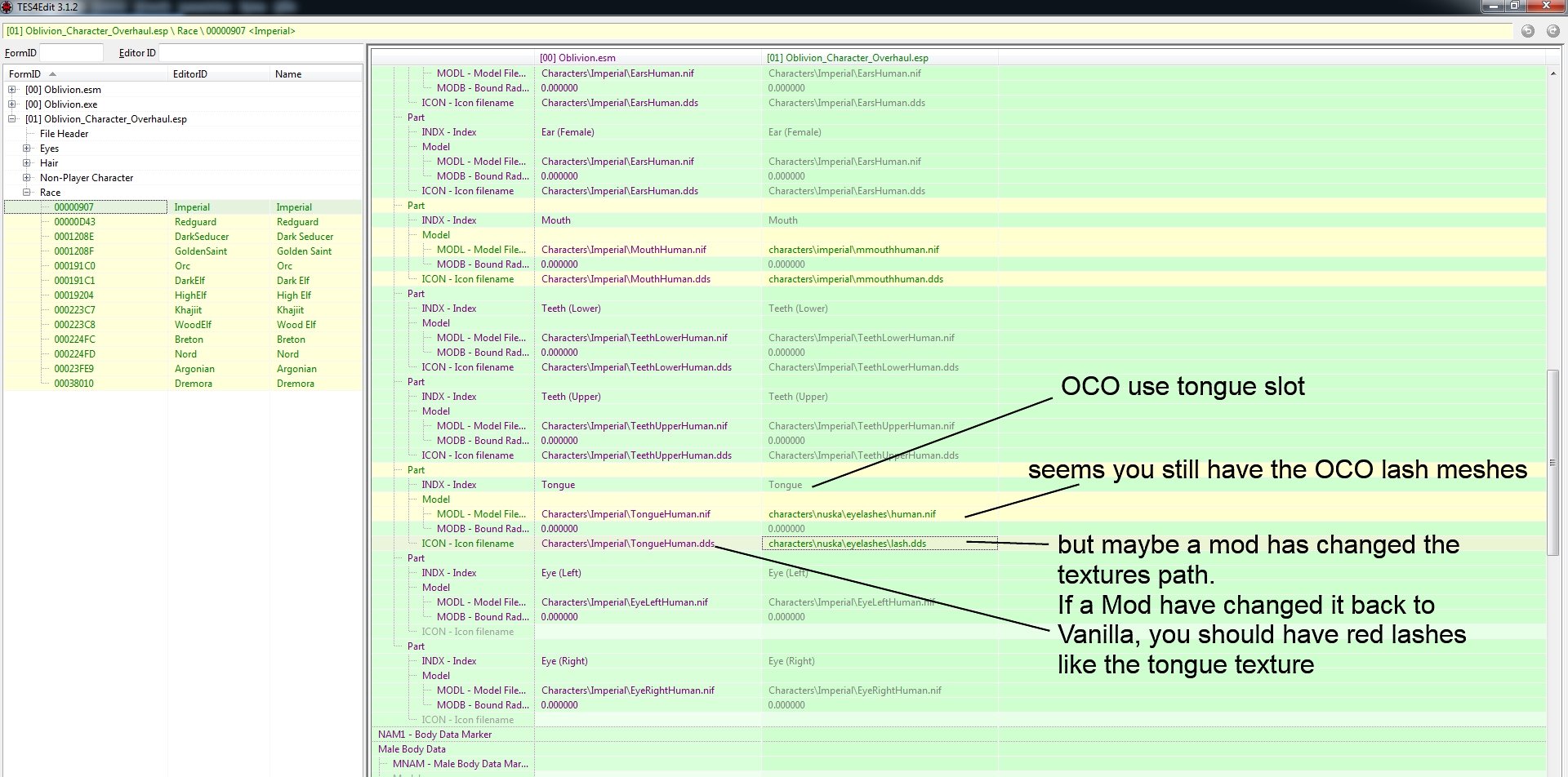Click the vertical scrollbar of record view
The height and width of the screenshot is (777, 1568).
coord(1552,464)
